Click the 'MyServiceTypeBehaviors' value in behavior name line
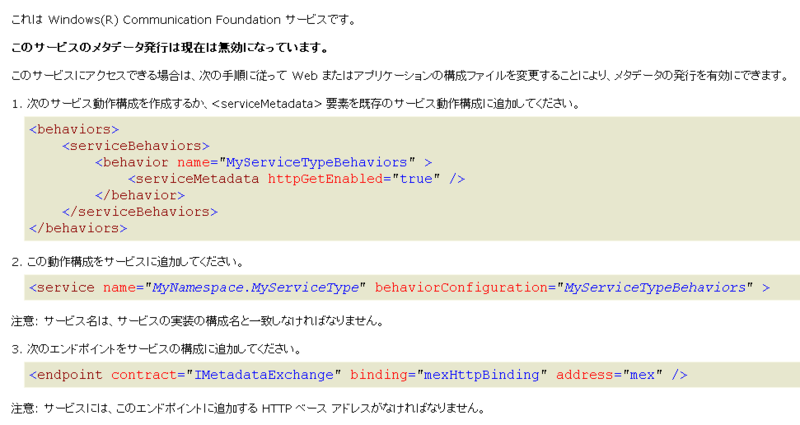This screenshot has height=425, width=800. (x=316, y=162)
